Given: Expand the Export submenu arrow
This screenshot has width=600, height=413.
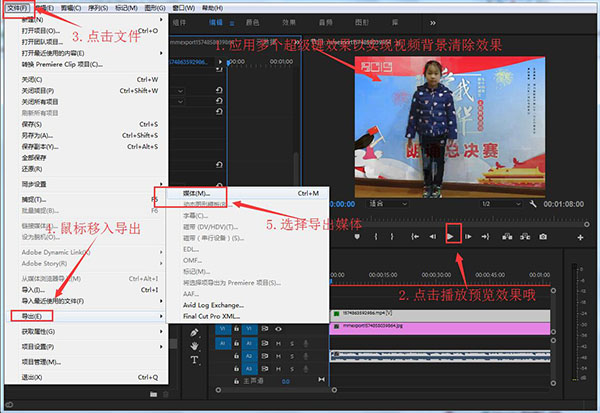Looking at the screenshot, I should [161, 316].
